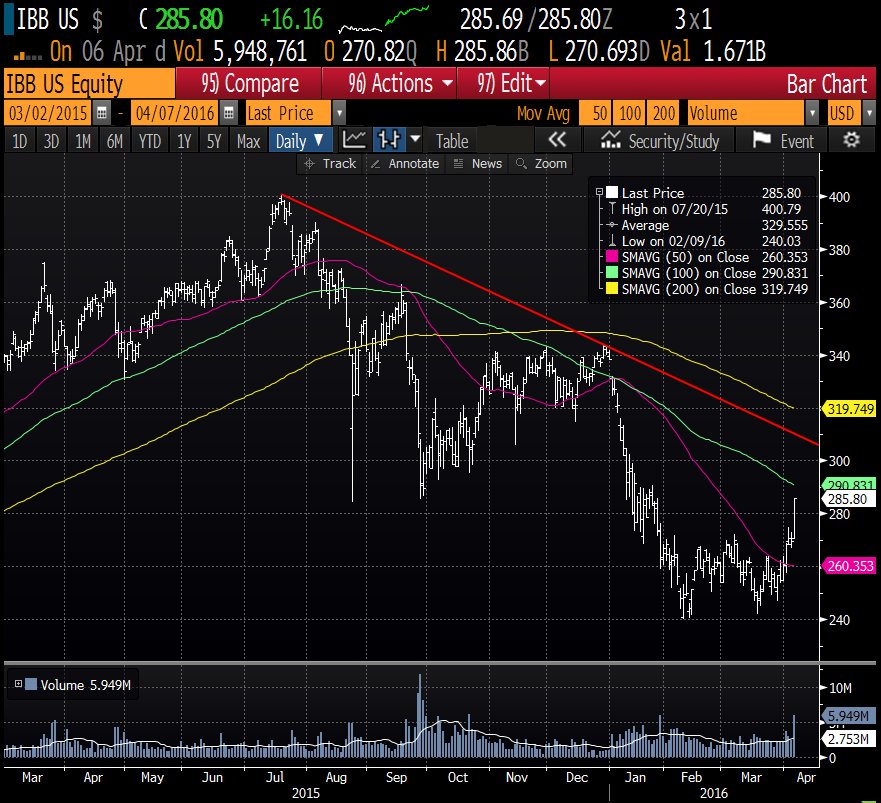881x803 pixels.
Task: Click the intraday sparkline mini chart
Action: pos(384,20)
